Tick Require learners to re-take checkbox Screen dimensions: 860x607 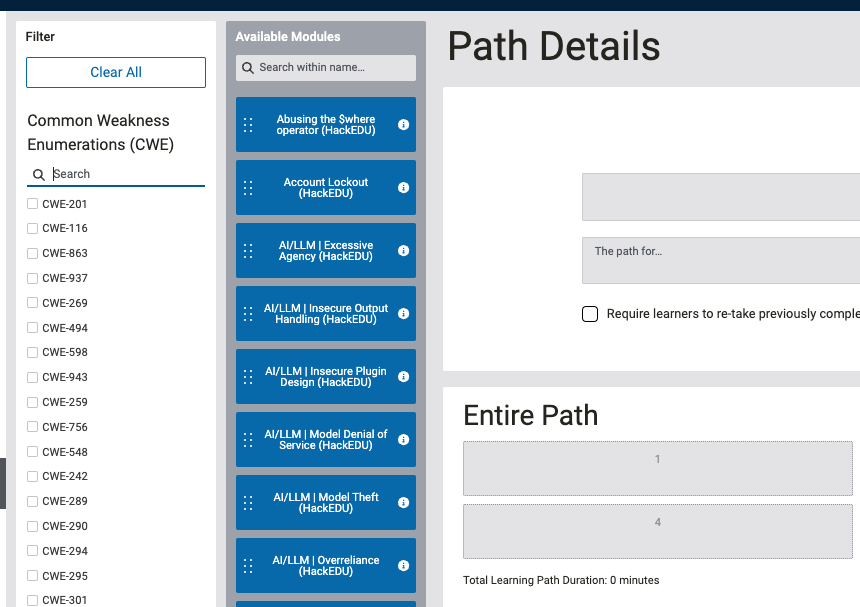pos(590,314)
